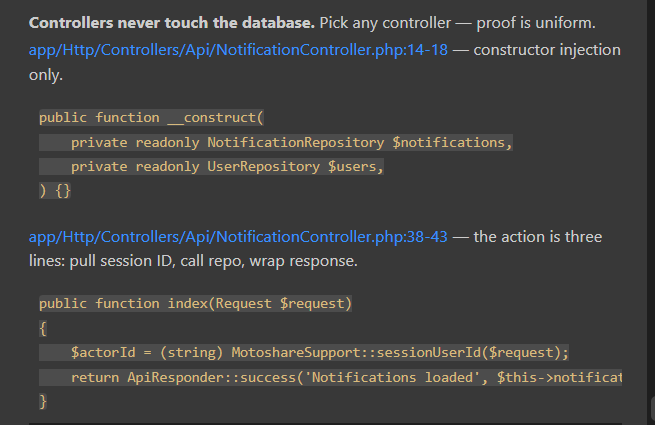Click the bold "Controllers never touch the database" text
655x425 pixels.
pyautogui.click(x=172, y=23)
